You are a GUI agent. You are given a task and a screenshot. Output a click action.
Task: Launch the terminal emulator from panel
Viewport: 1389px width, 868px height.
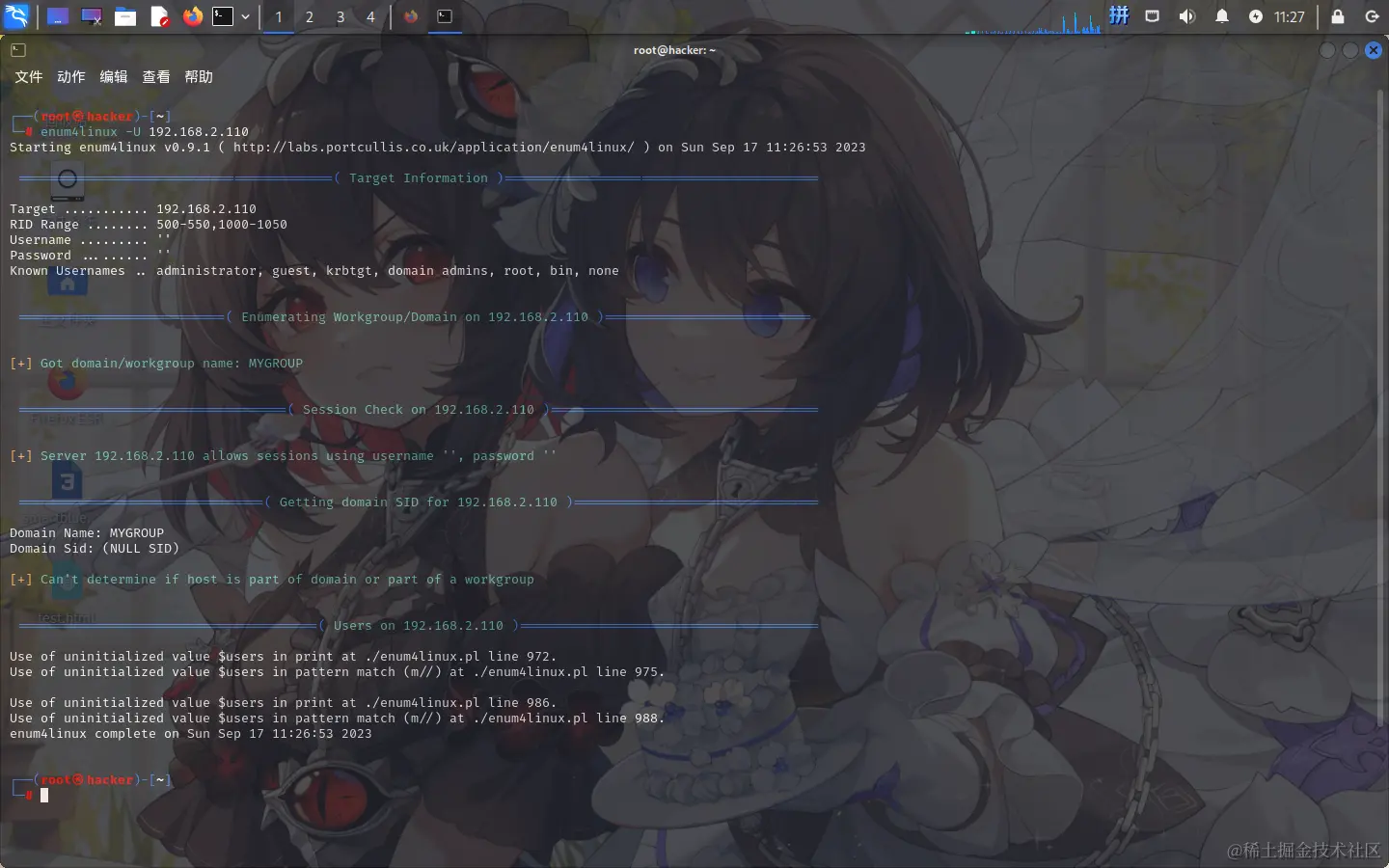[x=223, y=16]
